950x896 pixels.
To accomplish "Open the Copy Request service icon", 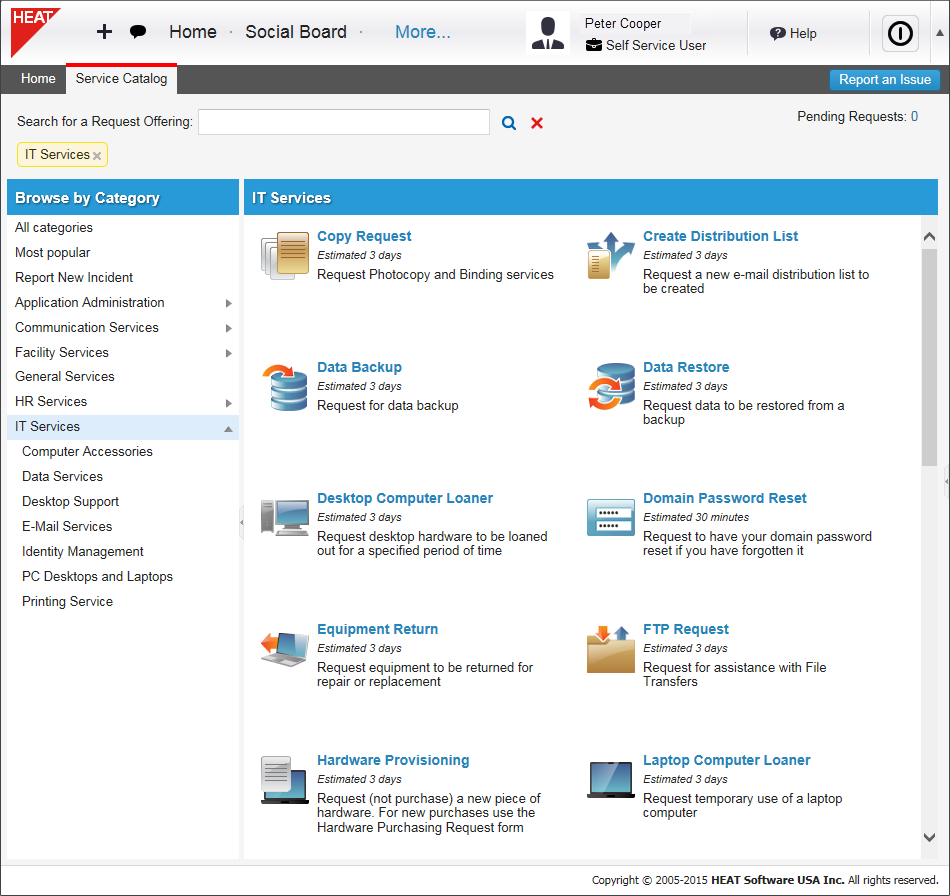I will (x=285, y=255).
